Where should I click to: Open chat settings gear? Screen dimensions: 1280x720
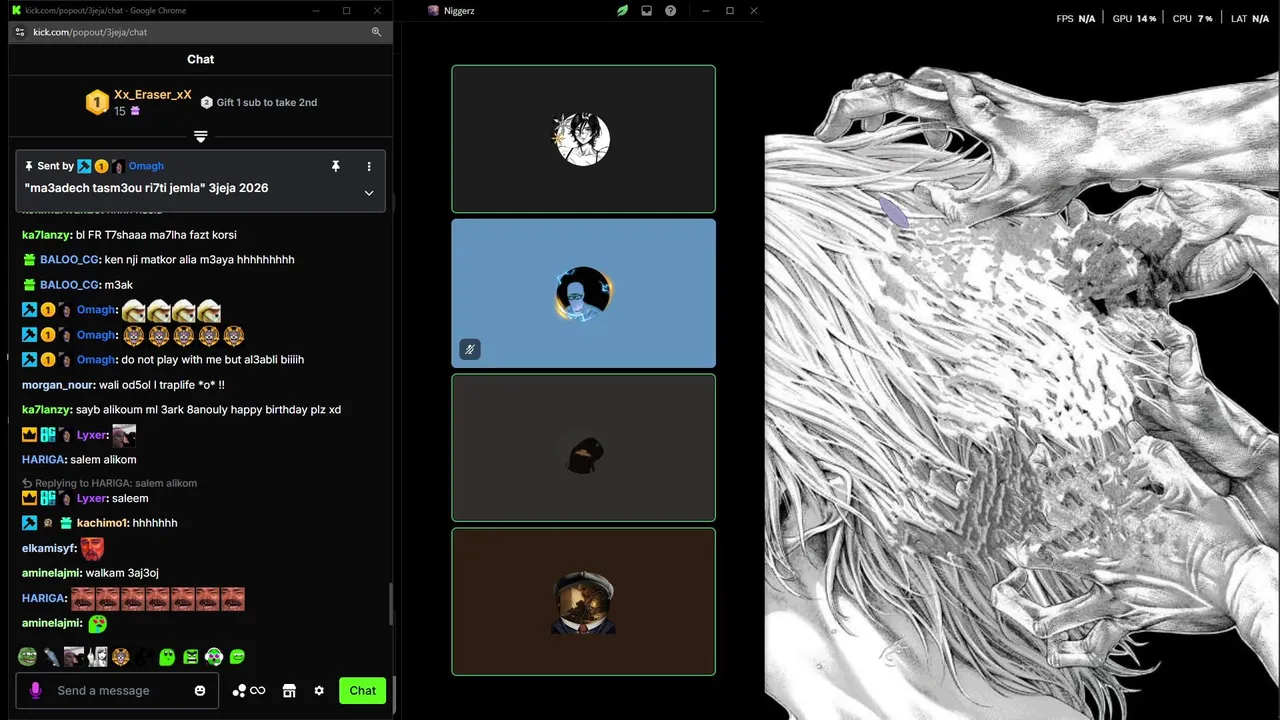click(x=319, y=691)
